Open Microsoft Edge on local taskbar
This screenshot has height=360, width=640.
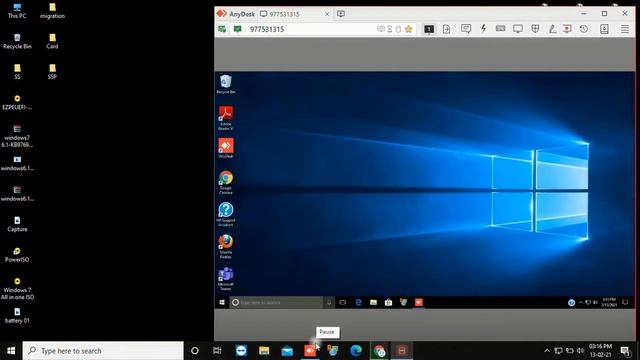[x=356, y=351]
